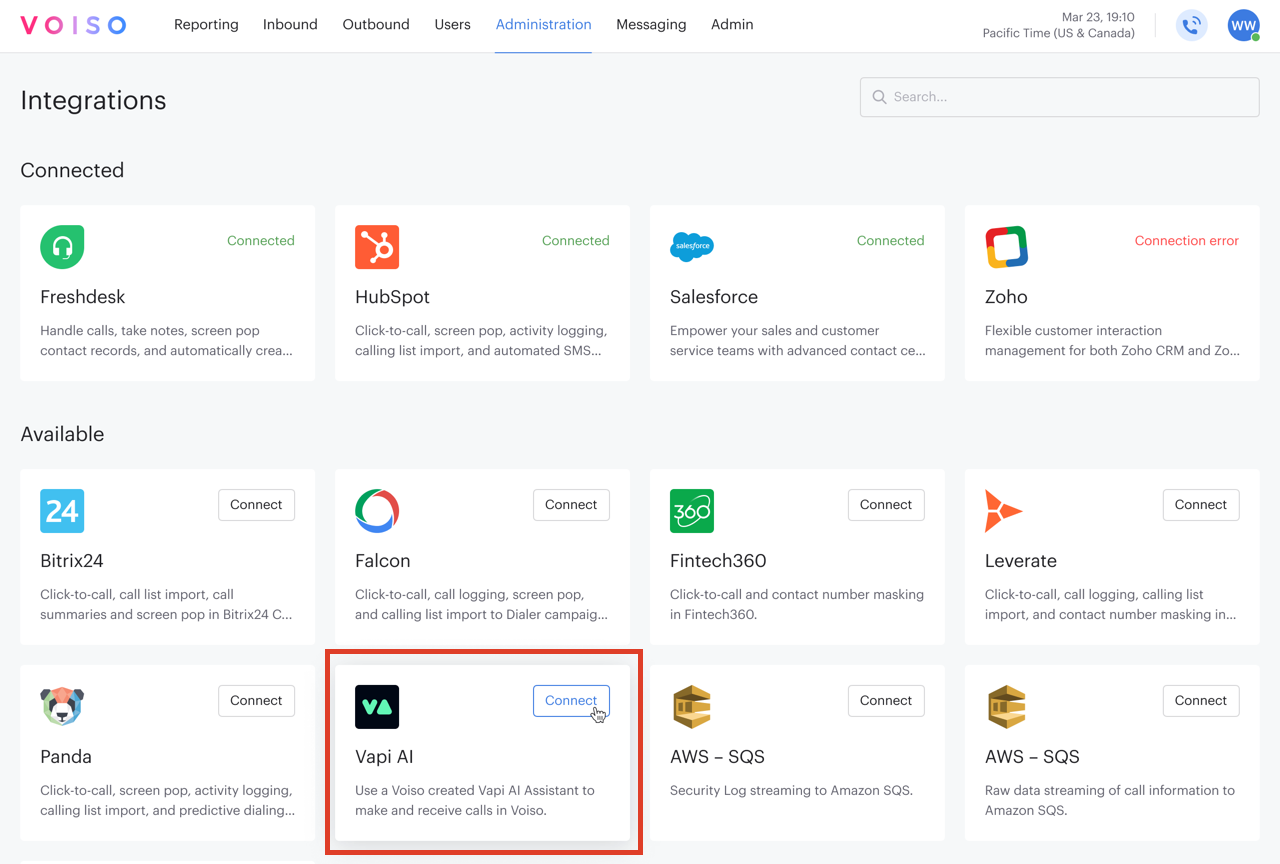The width and height of the screenshot is (1280, 864).
Task: Select the Bitrix24 icon
Action: (x=62, y=511)
